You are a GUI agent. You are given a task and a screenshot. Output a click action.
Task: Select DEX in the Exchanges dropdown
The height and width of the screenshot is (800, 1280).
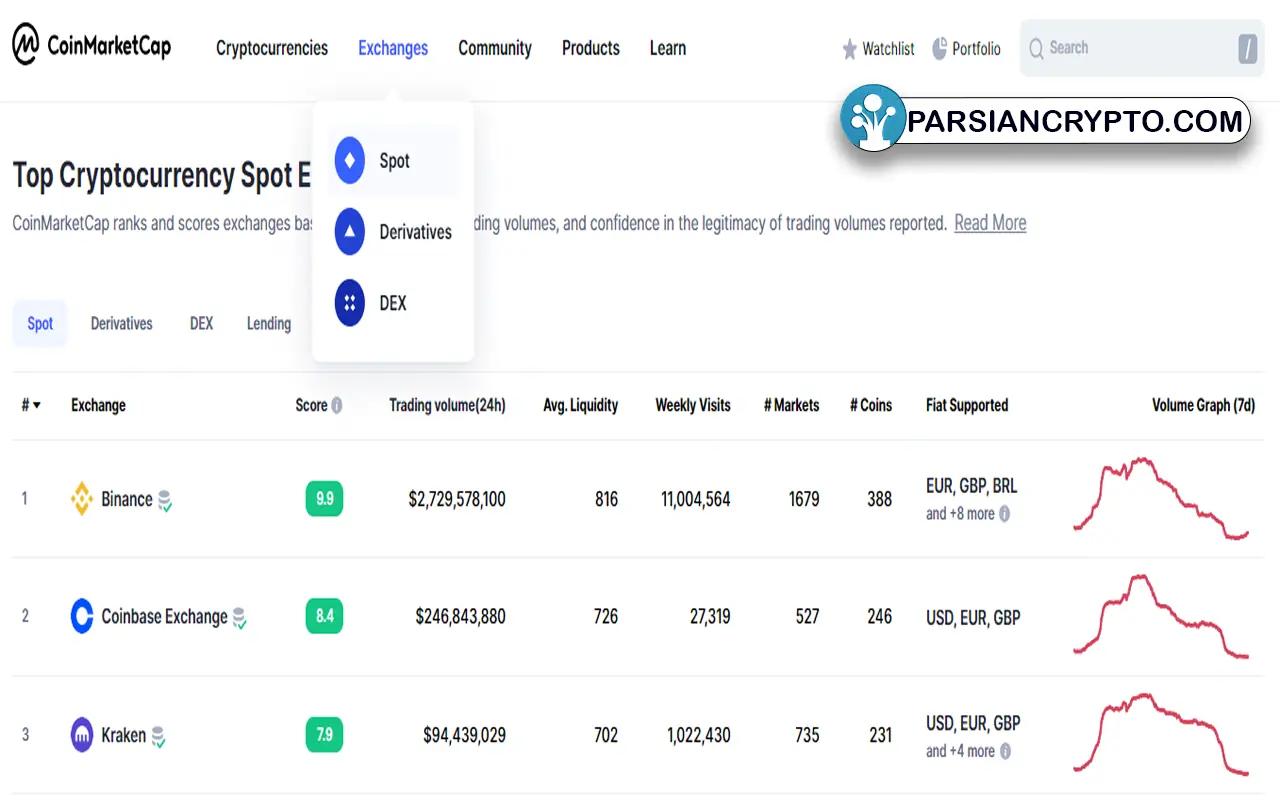[393, 303]
